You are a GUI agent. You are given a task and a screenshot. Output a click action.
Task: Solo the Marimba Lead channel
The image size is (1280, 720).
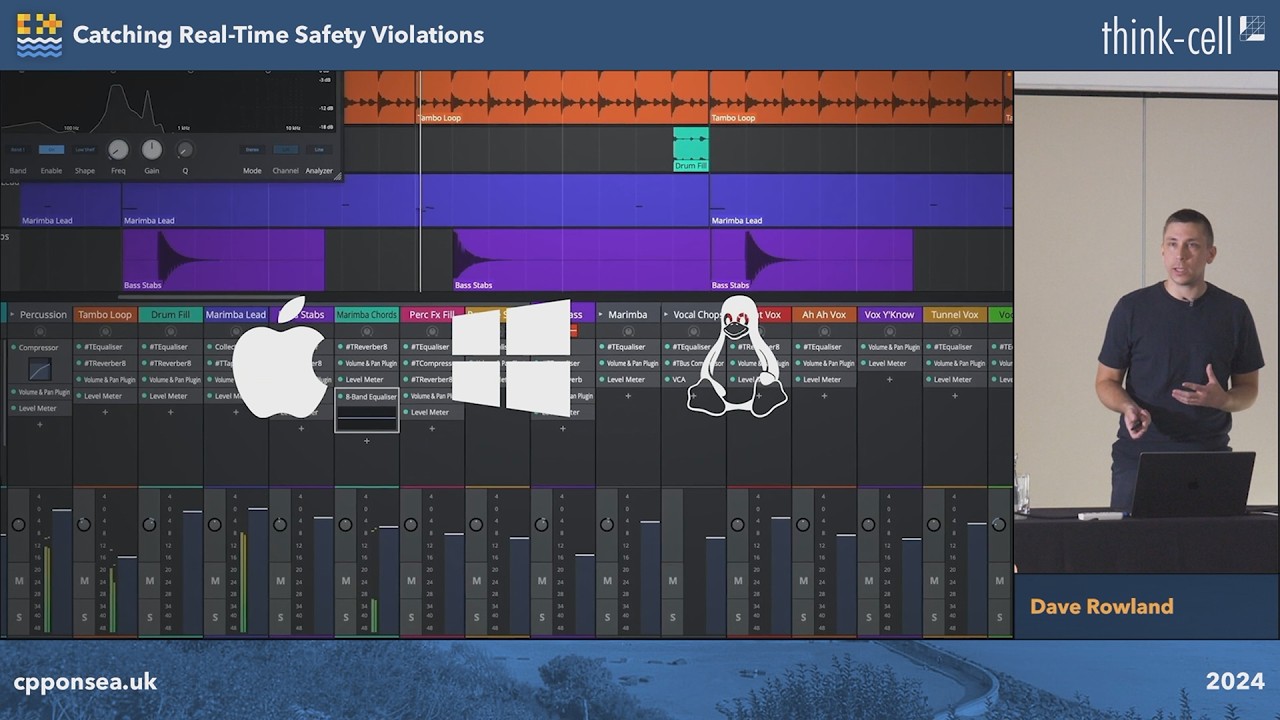215,618
